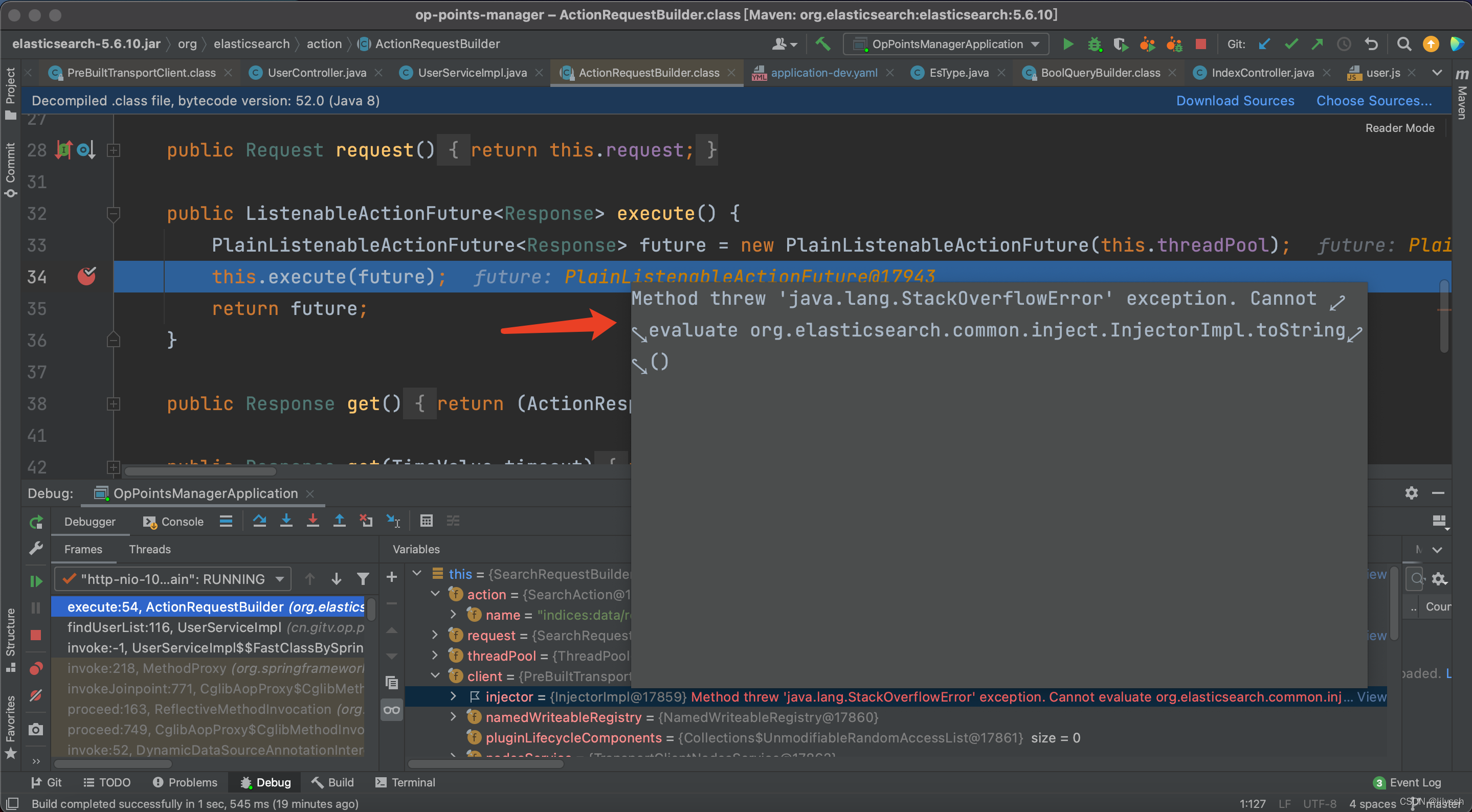Expand the injector variable node
1472x812 pixels.
[453, 696]
